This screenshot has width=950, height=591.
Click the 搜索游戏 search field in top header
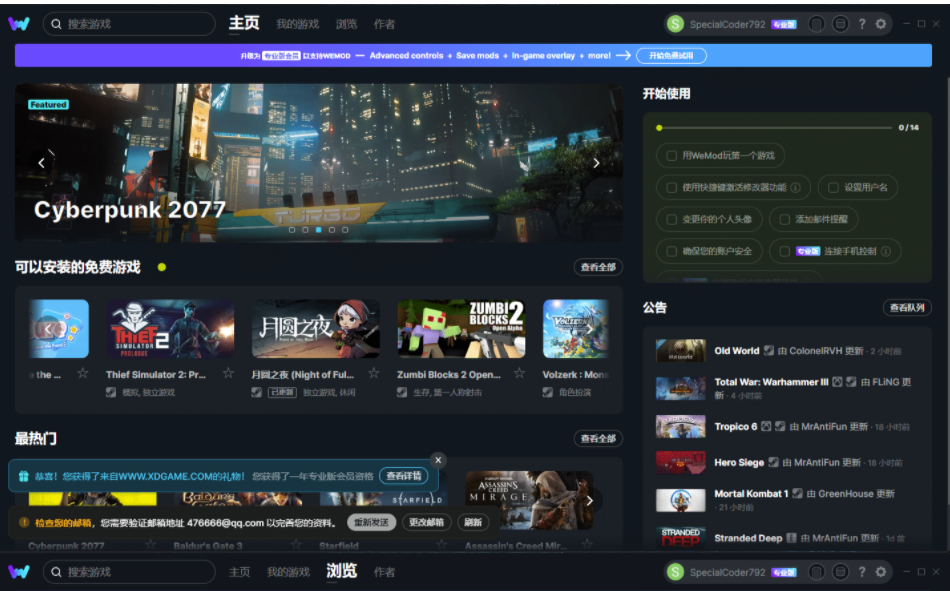coord(129,24)
